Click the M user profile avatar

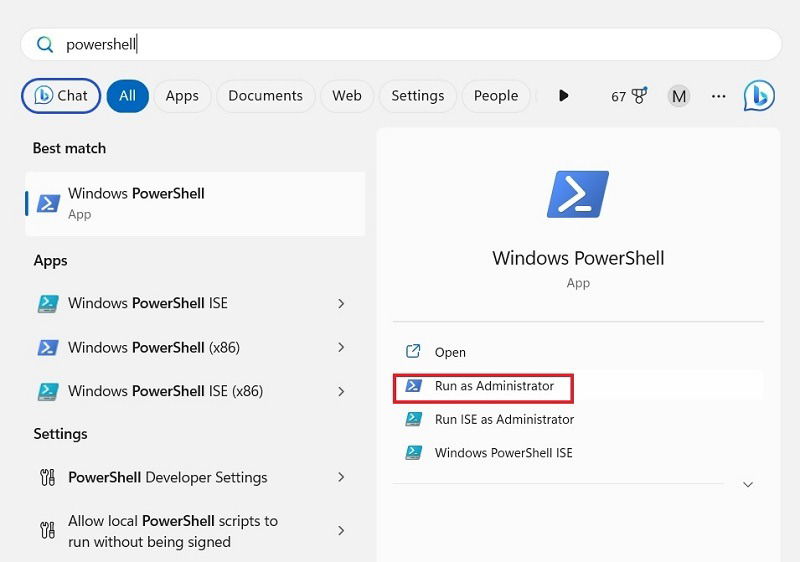(x=679, y=96)
